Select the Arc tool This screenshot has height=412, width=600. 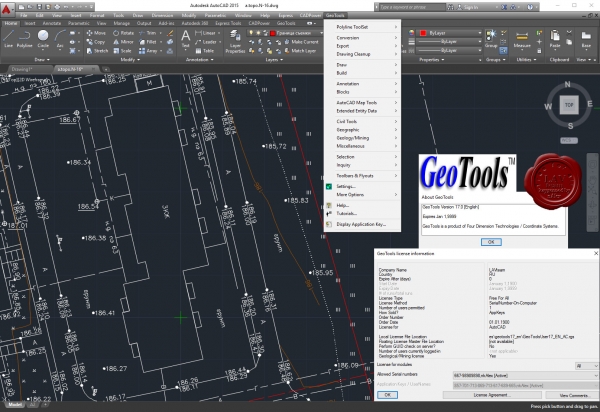[x=60, y=39]
